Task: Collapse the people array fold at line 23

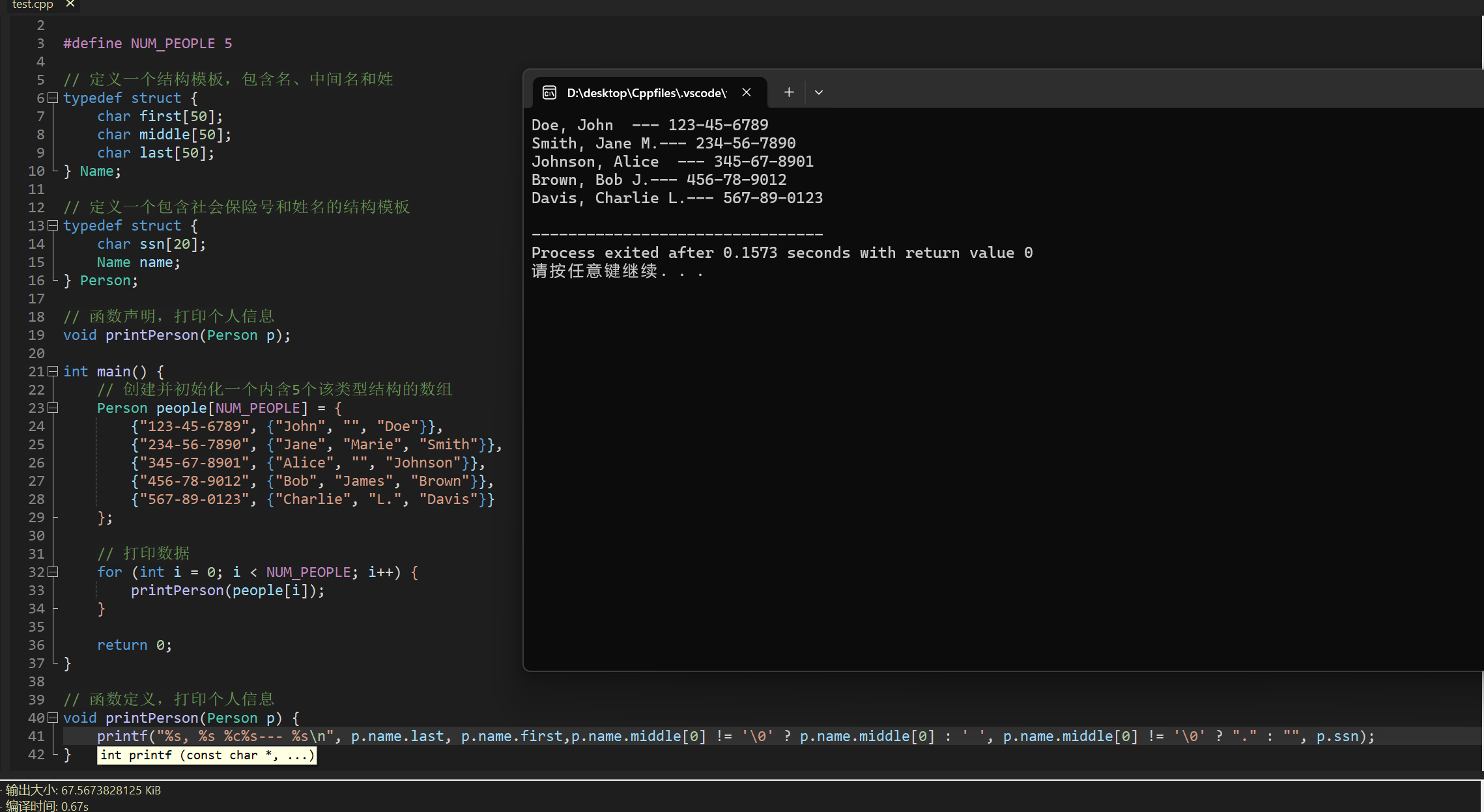Action: pos(53,408)
